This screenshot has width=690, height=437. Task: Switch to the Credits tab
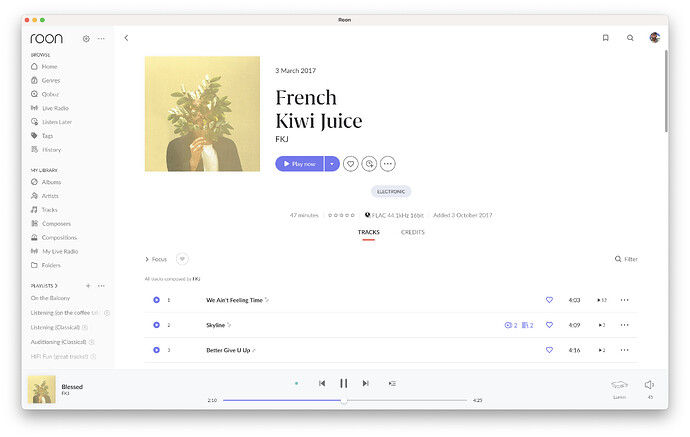pos(412,232)
